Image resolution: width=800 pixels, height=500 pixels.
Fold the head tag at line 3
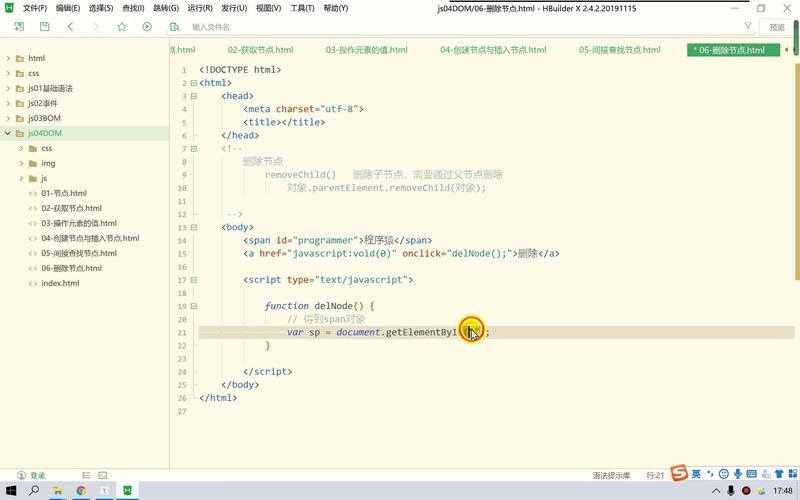(193, 96)
